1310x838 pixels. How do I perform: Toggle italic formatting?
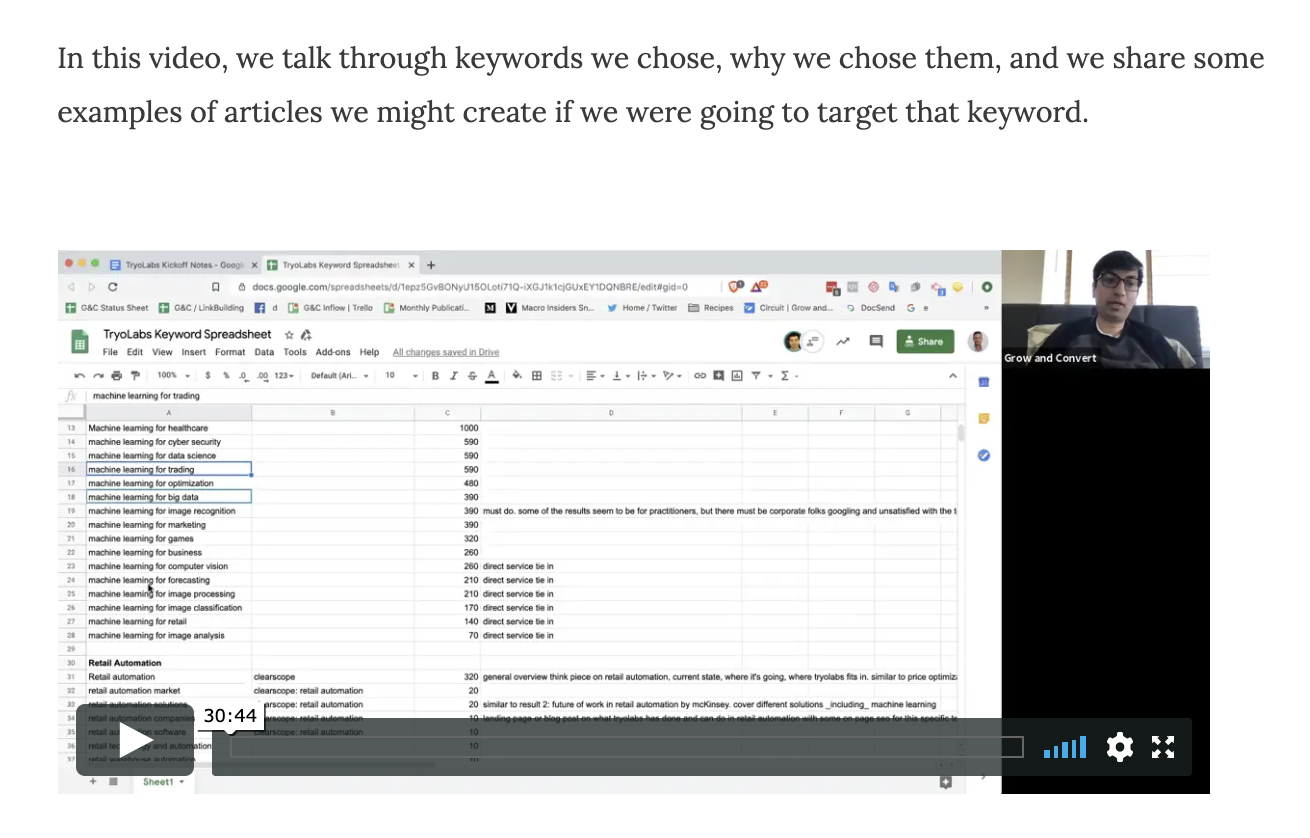tap(453, 376)
